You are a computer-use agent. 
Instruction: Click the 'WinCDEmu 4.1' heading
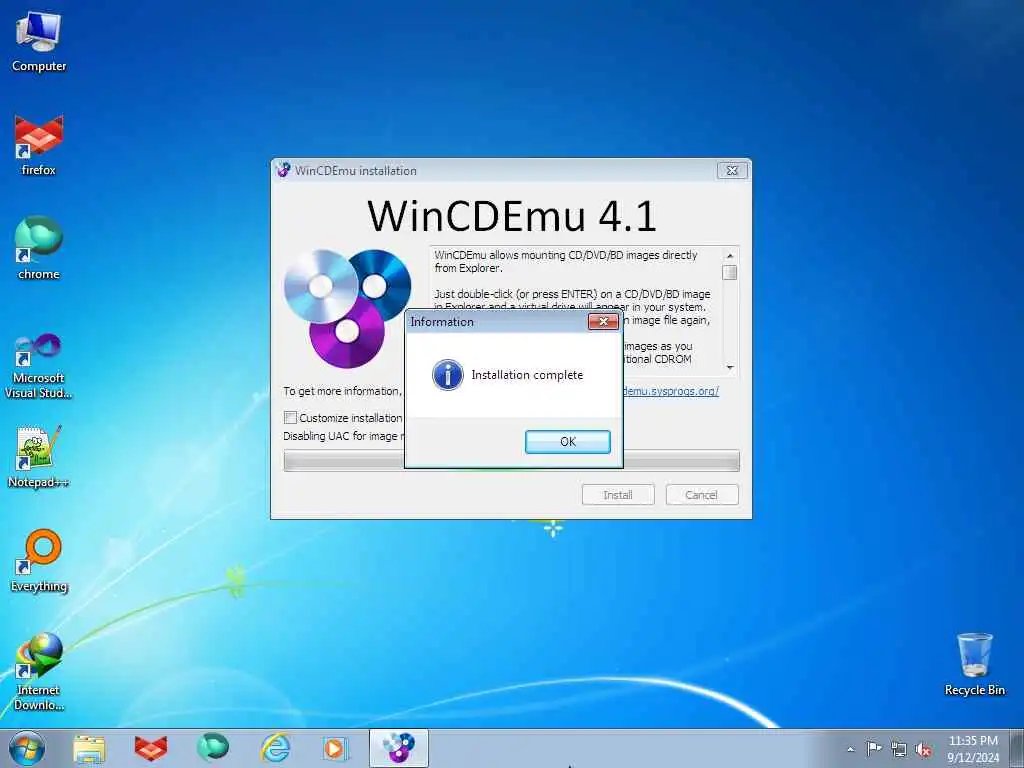511,216
